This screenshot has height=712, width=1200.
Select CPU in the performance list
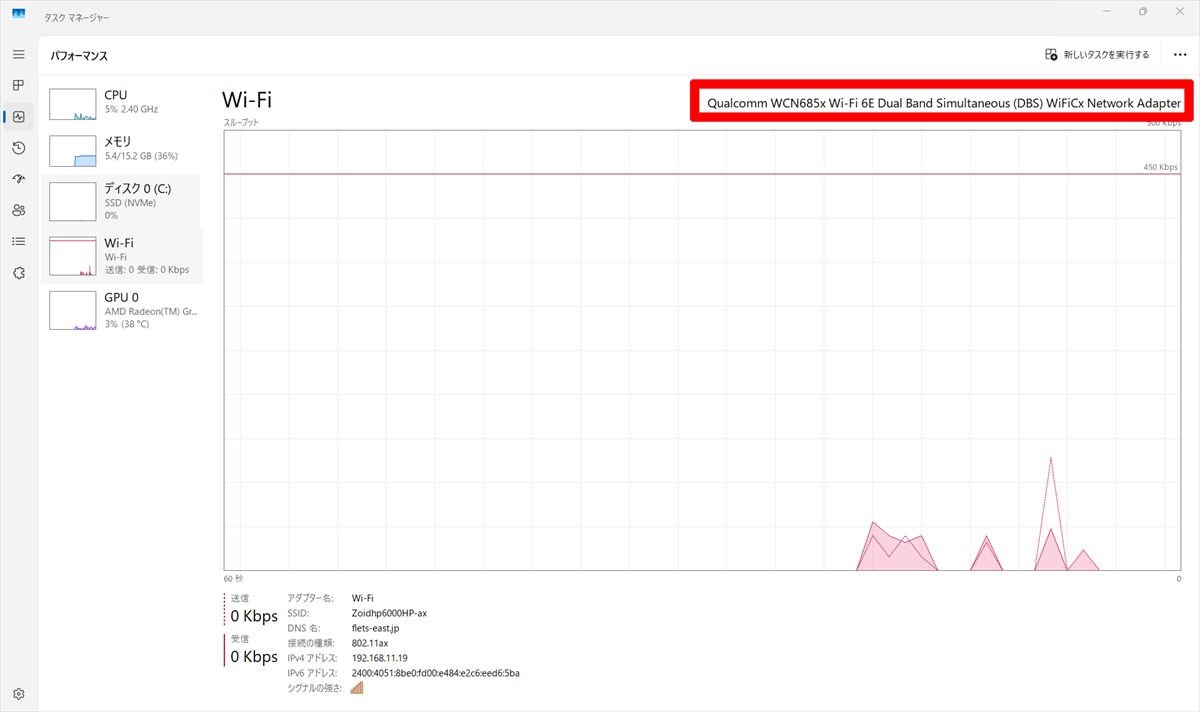point(122,102)
